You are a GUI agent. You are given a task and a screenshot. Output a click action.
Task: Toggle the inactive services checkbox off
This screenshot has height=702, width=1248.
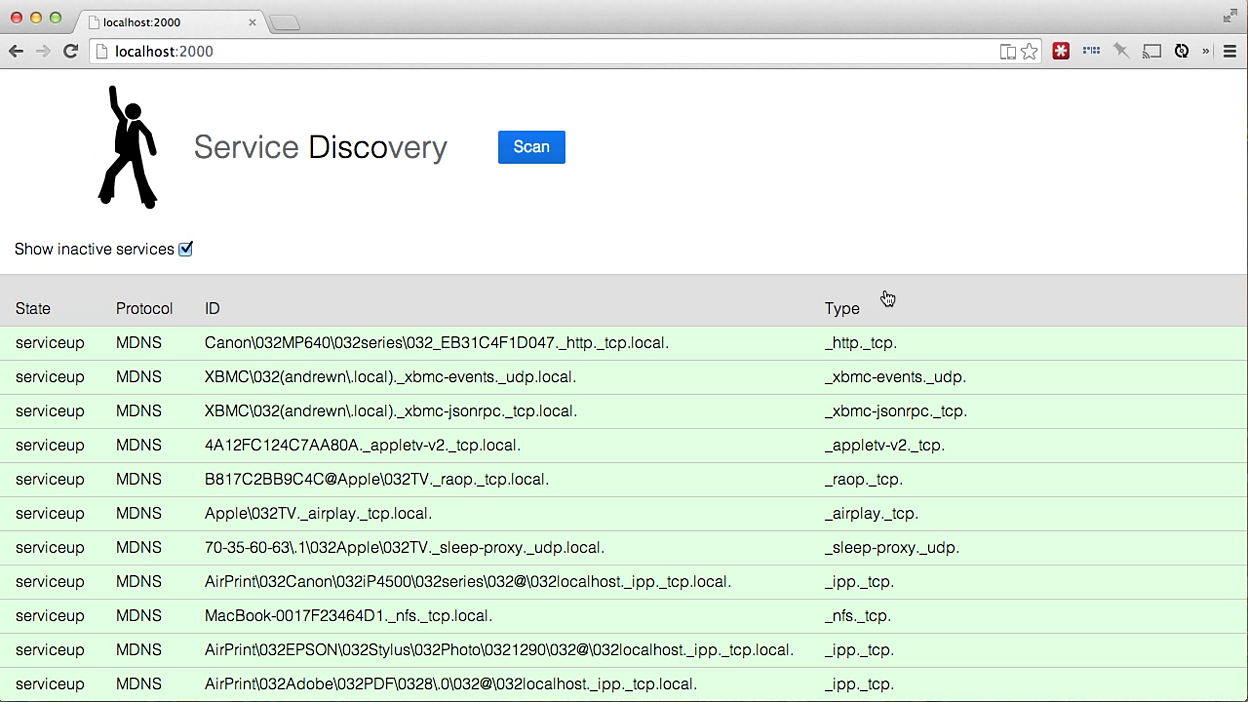[x=186, y=249]
